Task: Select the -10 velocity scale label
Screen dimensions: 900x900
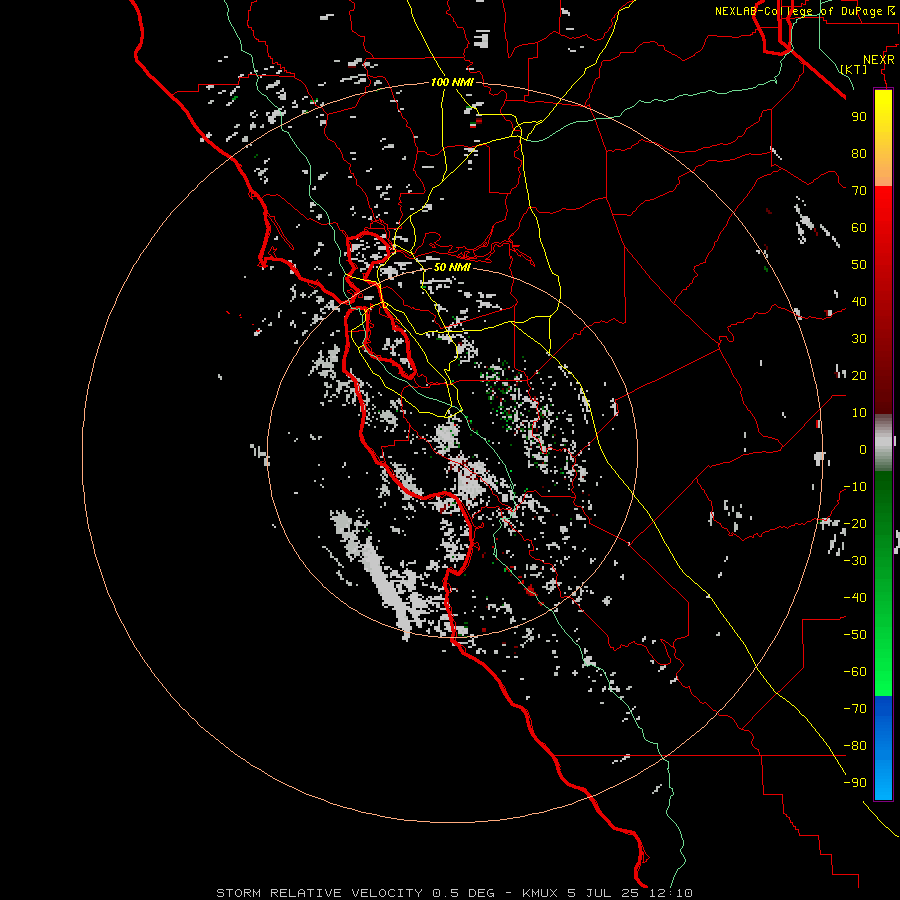Action: (x=855, y=487)
